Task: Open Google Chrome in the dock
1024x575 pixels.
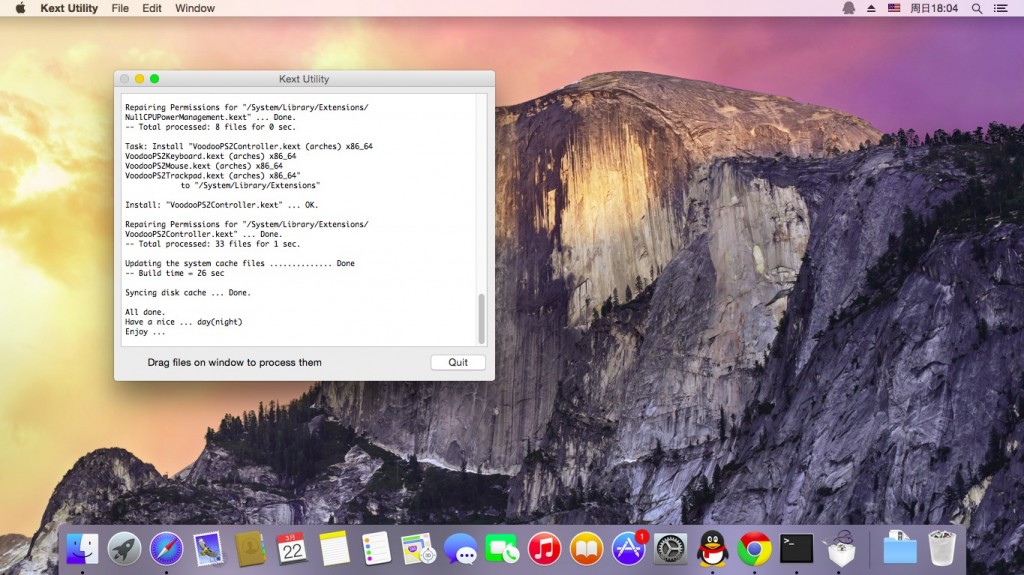Action: coord(754,549)
